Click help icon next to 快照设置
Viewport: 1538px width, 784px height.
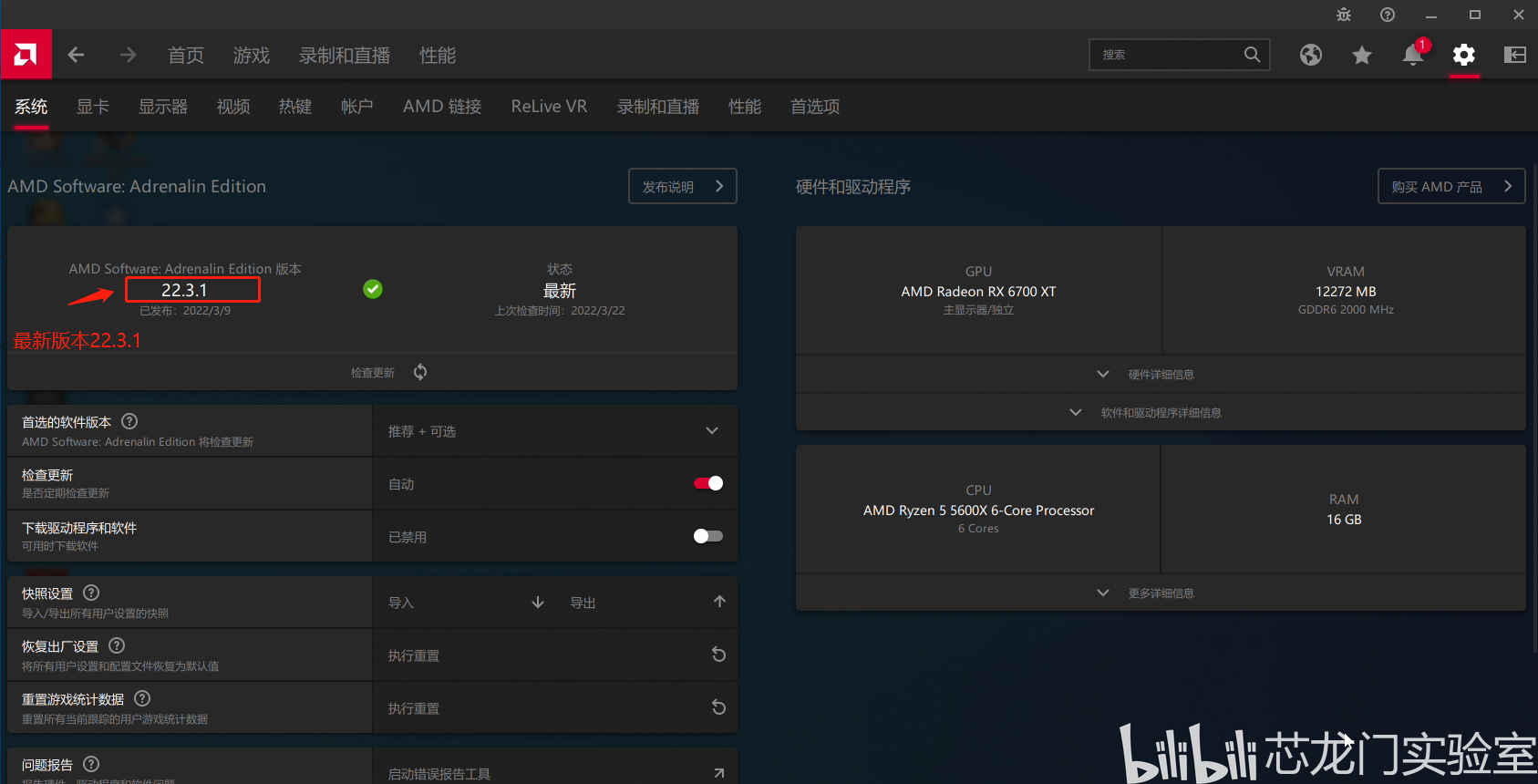tap(91, 593)
